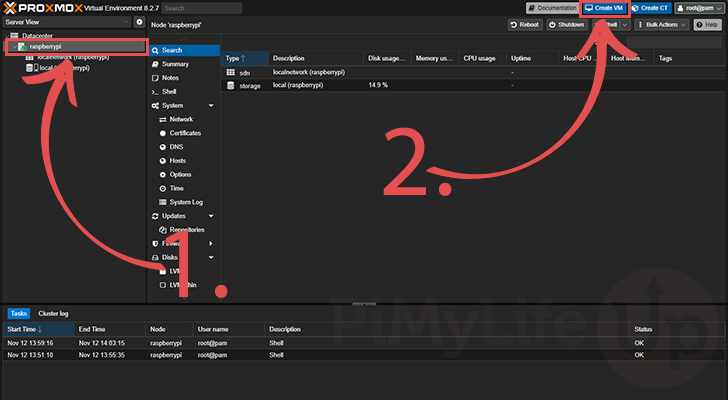Image resolution: width=728 pixels, height=400 pixels.
Task: Collapse the raspberrypi node expander
Action: click(x=14, y=47)
